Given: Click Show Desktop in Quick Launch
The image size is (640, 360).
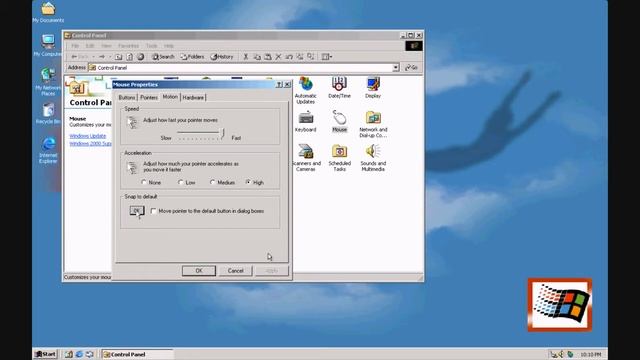Looking at the screenshot, I should [x=69, y=354].
